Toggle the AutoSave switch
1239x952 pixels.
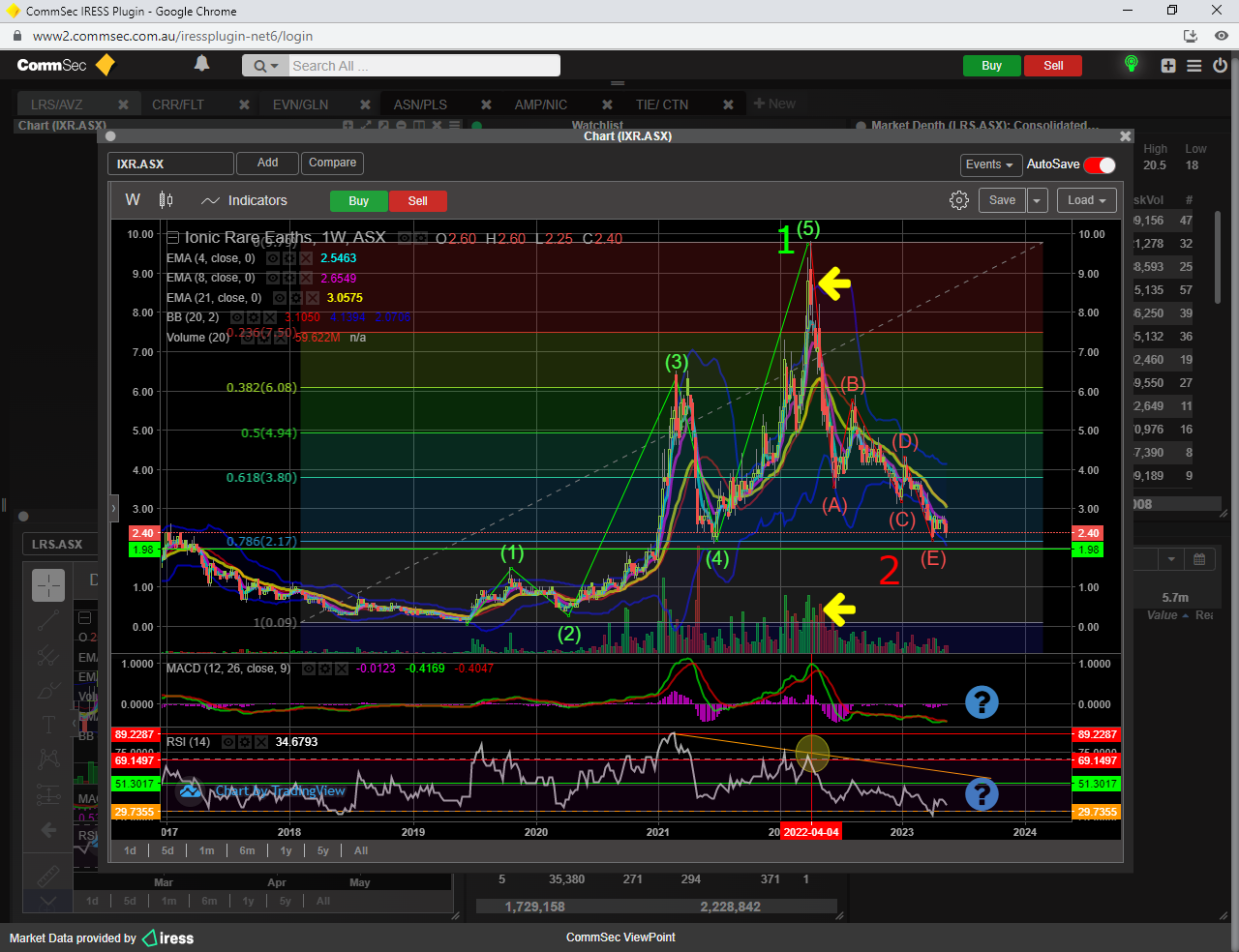coord(1100,164)
